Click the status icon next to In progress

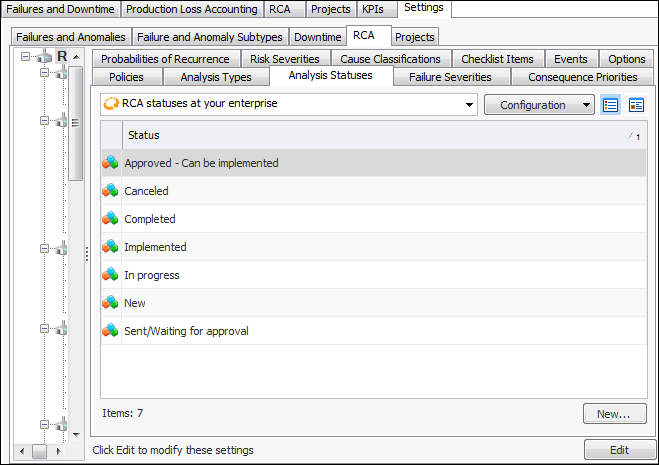(110, 275)
